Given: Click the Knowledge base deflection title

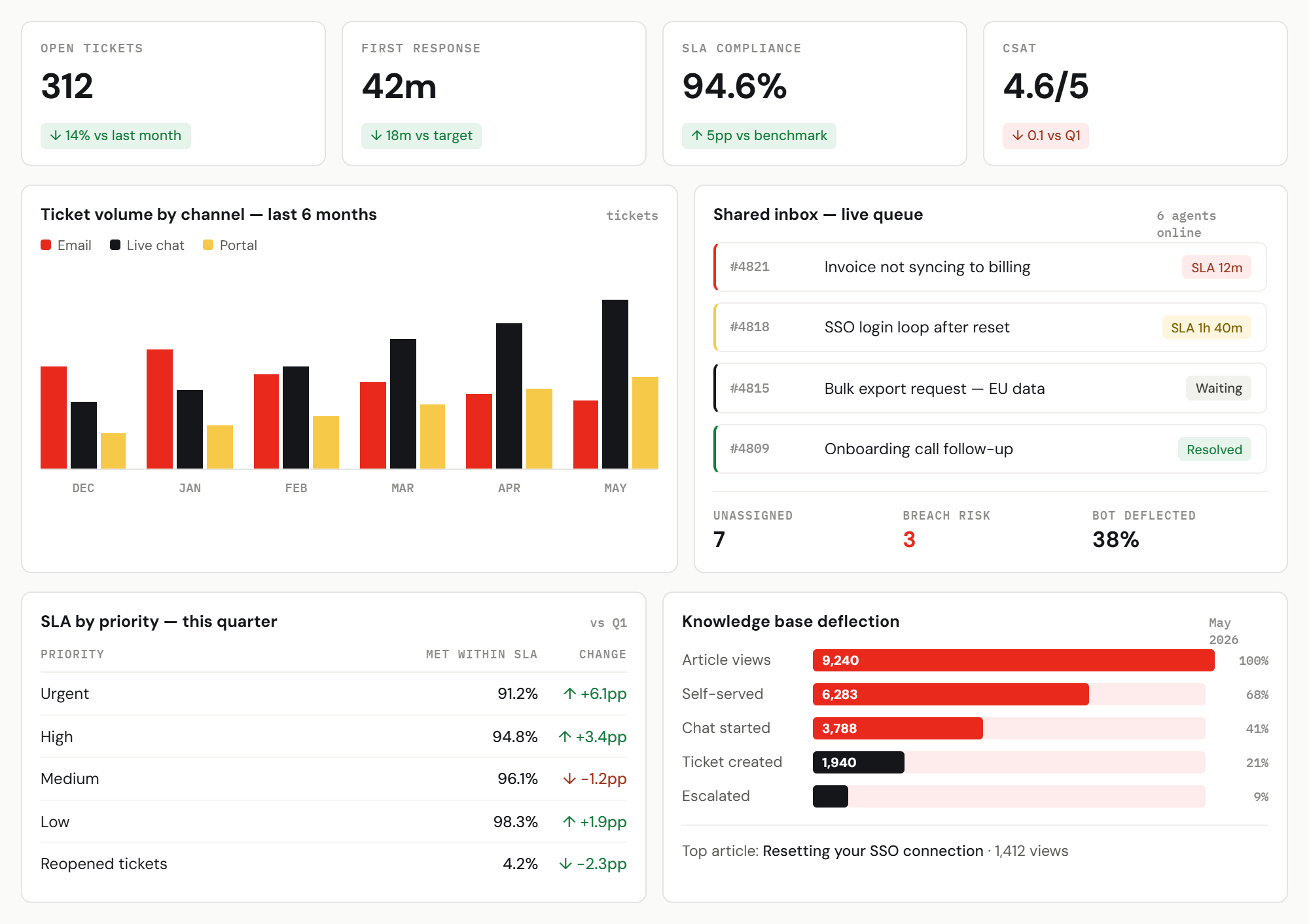Looking at the screenshot, I should 791,622.
